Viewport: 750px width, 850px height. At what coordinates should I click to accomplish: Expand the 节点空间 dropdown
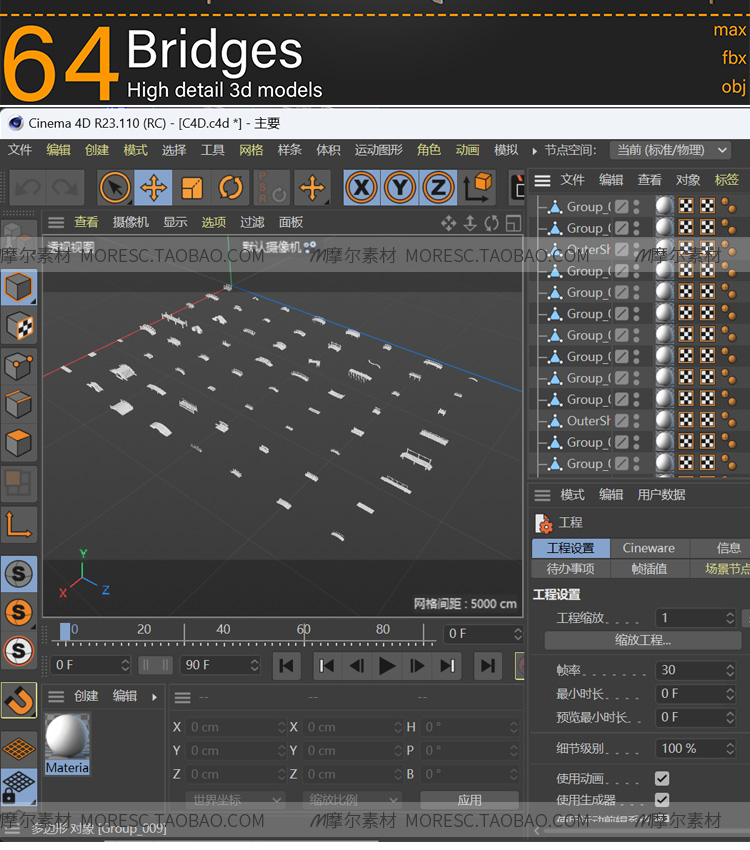coord(671,150)
